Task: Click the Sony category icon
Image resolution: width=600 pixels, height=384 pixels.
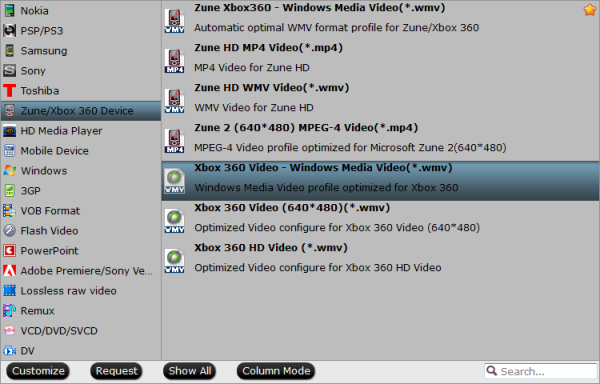Action: coord(9,70)
